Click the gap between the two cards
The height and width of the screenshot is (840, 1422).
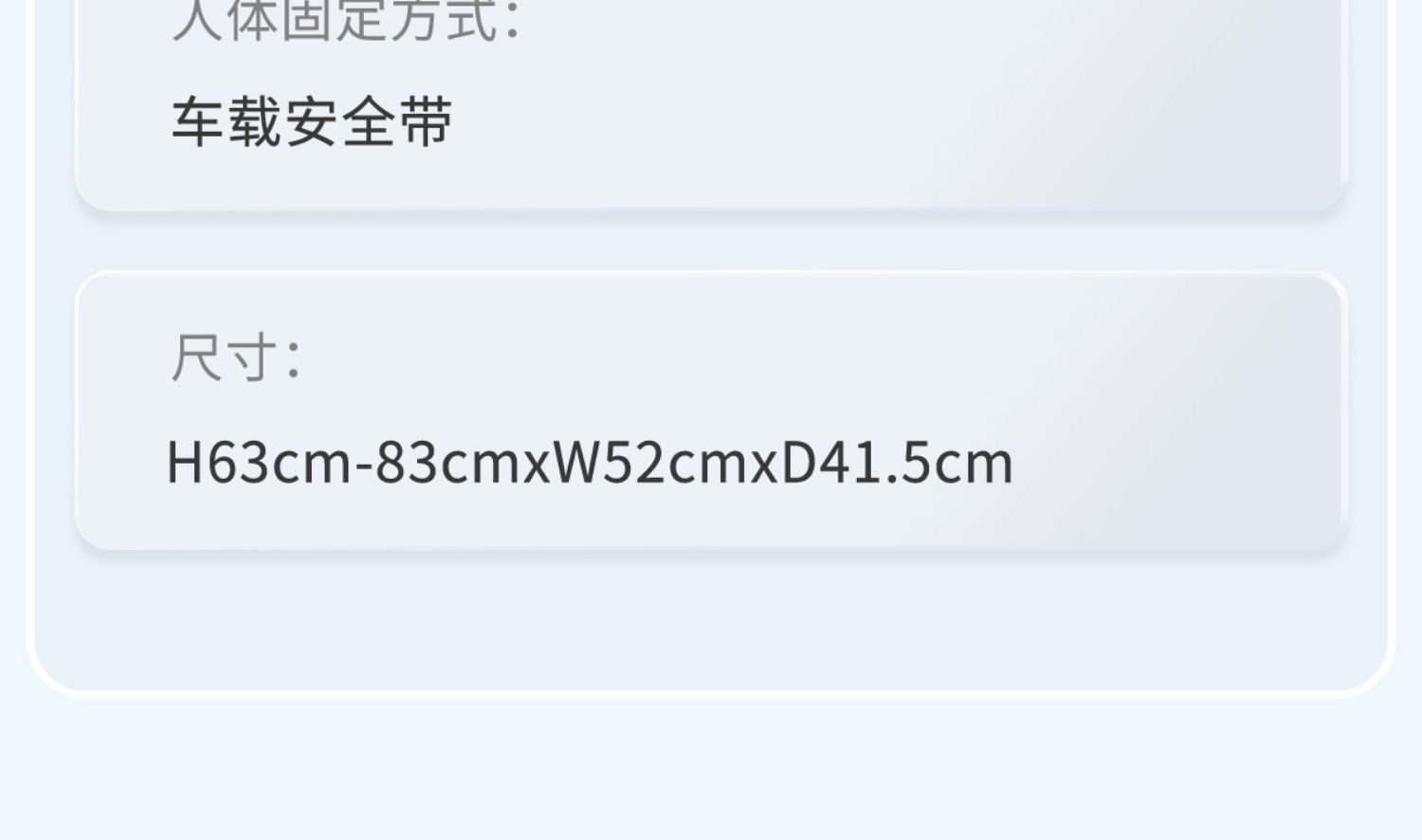pos(711,242)
